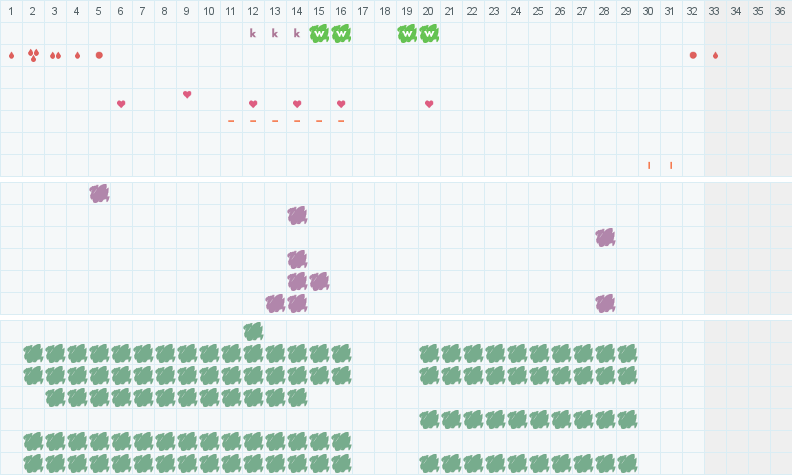
Task: Select the day 17 column header
Action: 363,10
